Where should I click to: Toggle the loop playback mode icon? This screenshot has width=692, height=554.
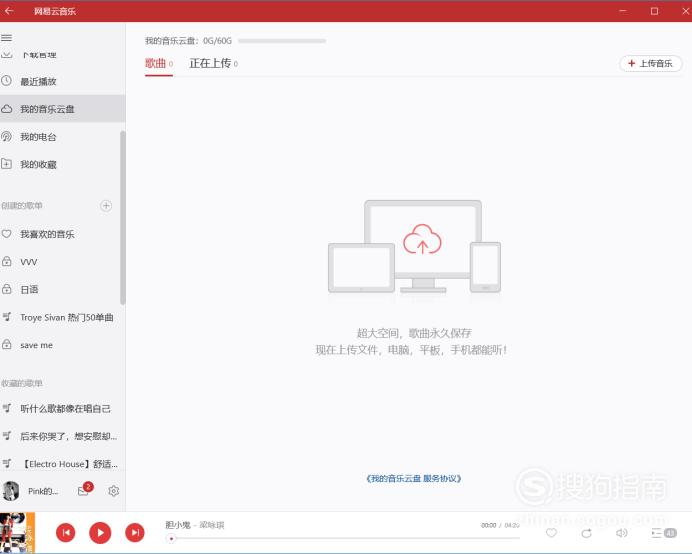point(586,533)
